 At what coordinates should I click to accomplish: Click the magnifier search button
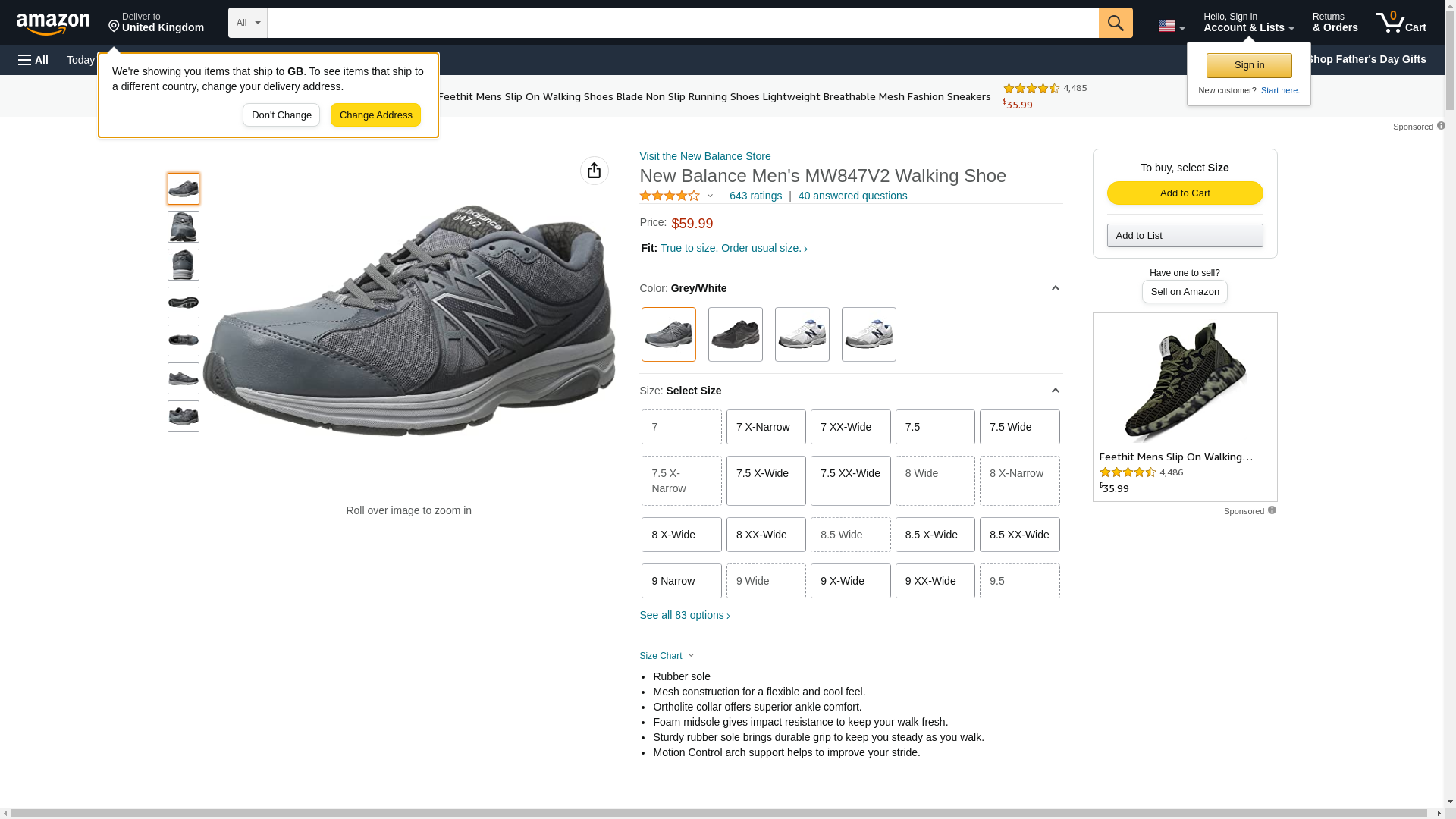coord(1116,23)
